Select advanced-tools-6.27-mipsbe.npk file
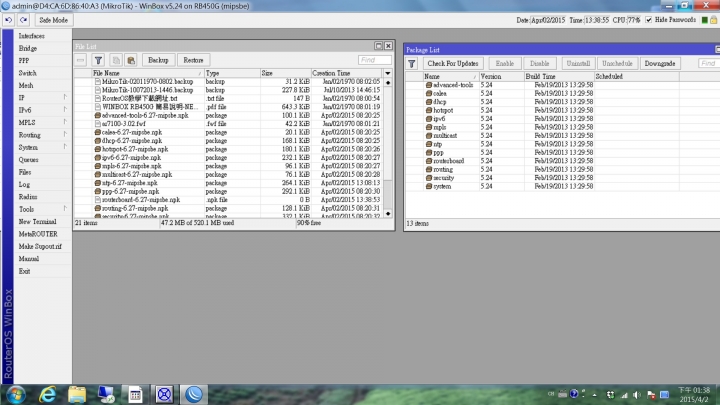 [x=229, y=115]
